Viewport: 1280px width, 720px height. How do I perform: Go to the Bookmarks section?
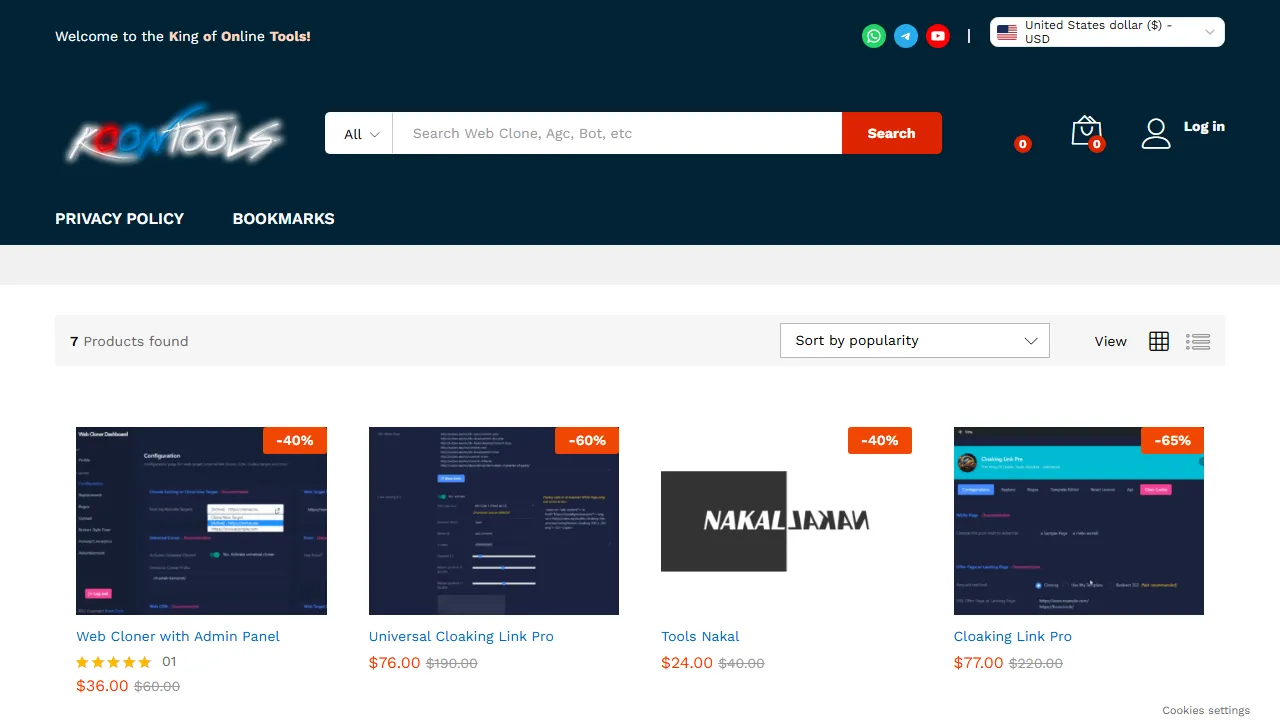(x=283, y=218)
